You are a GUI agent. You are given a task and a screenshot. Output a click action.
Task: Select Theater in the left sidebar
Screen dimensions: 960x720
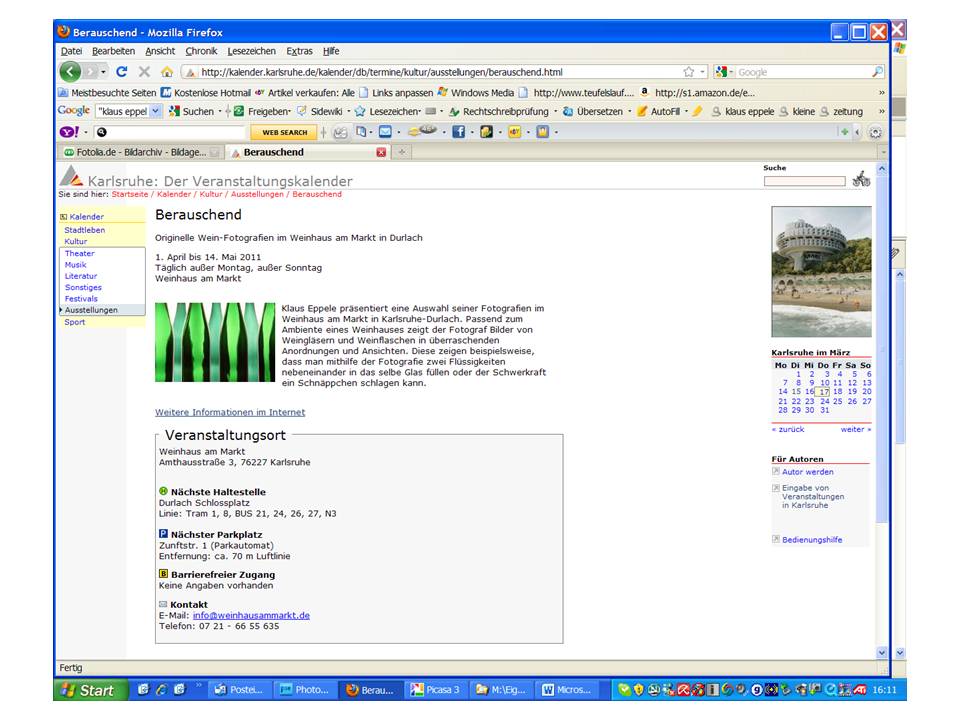(80, 253)
